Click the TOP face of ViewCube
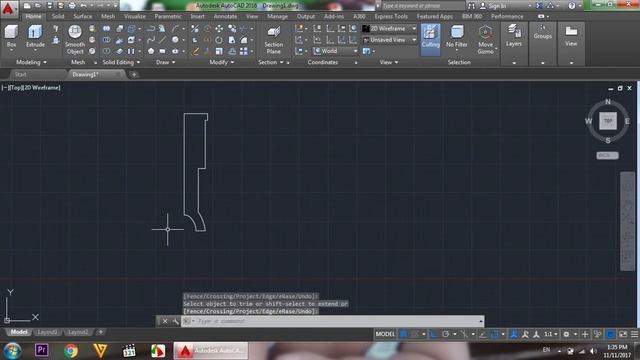Screen dimensions: 640x360 tap(608, 121)
